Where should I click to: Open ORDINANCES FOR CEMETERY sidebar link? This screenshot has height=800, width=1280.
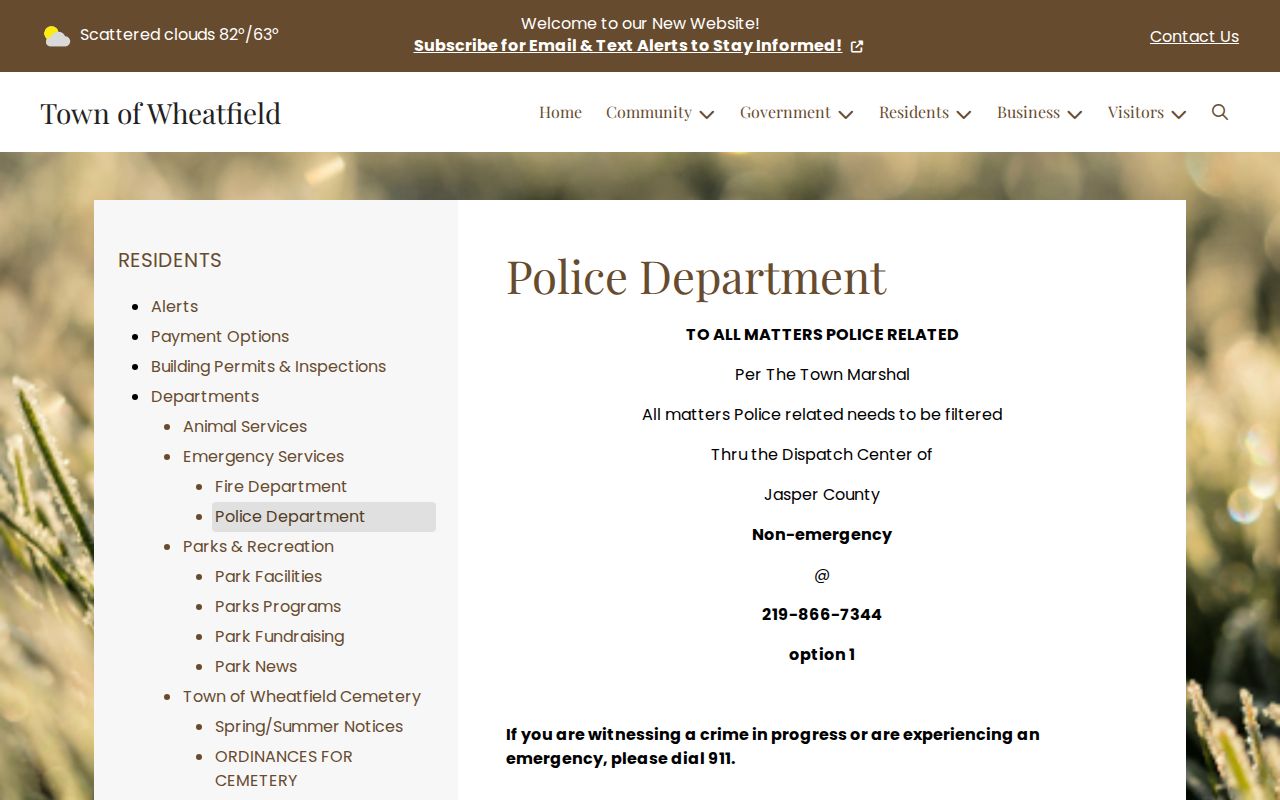(284, 768)
